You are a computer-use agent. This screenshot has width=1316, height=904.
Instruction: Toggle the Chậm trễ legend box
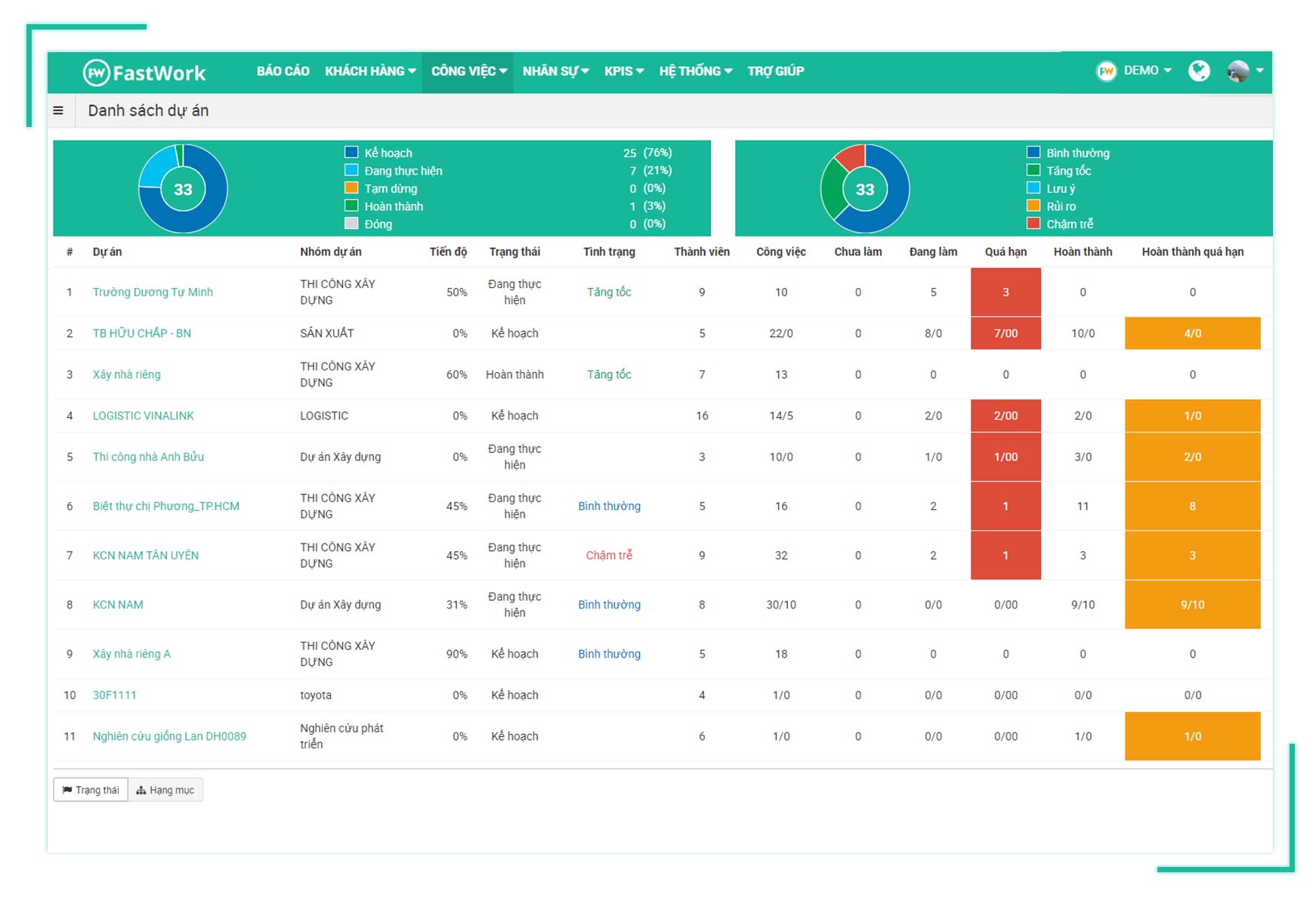(x=1033, y=224)
